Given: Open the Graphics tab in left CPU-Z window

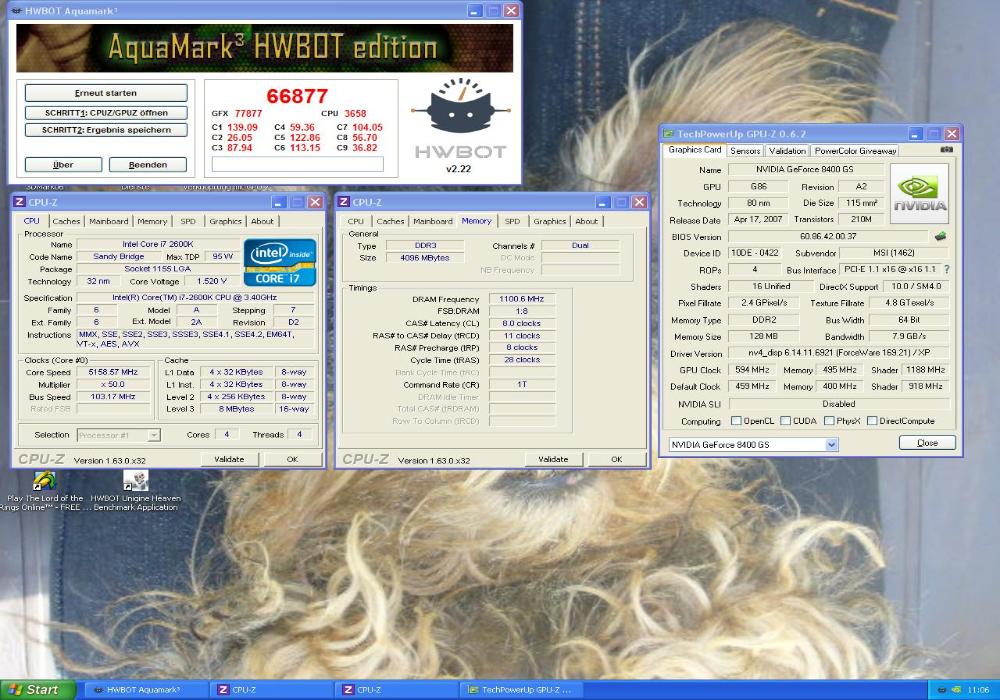Looking at the screenshot, I should (225, 221).
